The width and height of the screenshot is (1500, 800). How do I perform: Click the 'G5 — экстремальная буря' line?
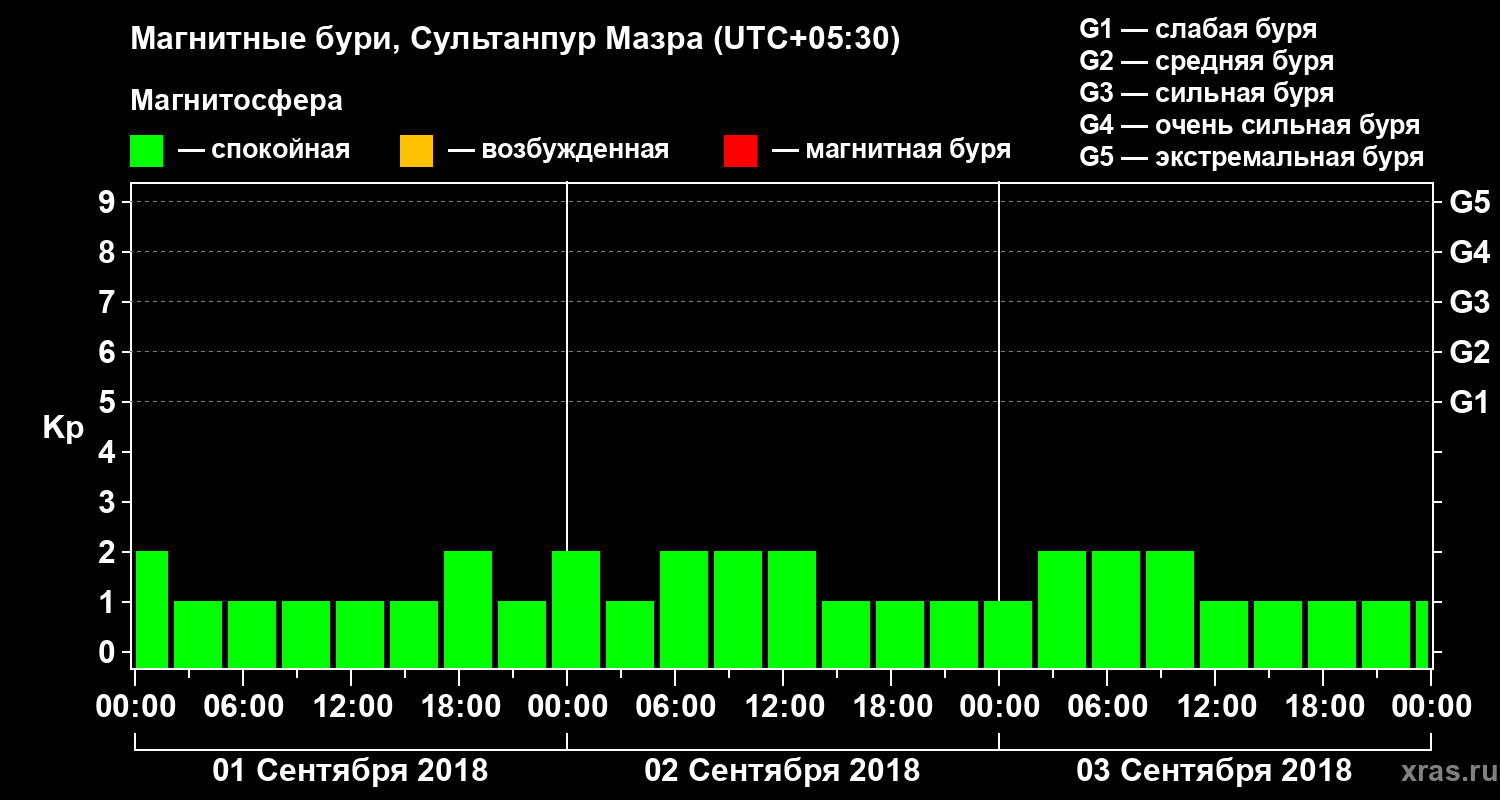(x=1252, y=157)
